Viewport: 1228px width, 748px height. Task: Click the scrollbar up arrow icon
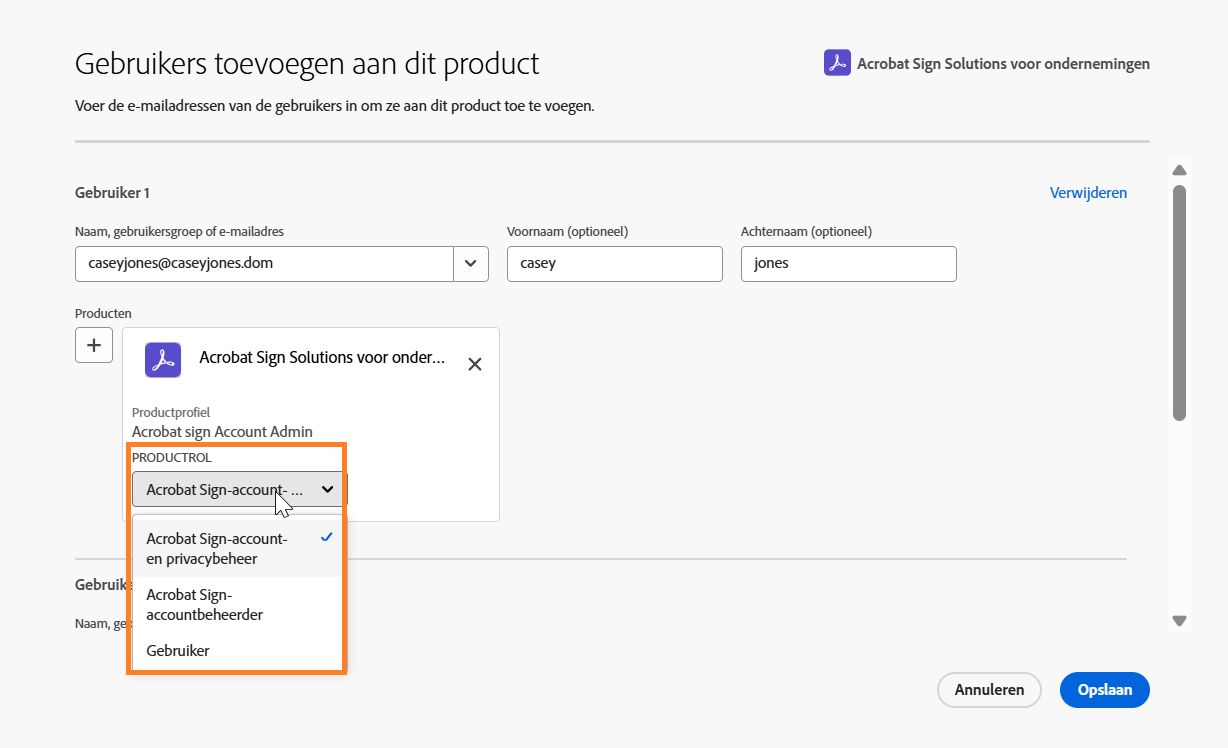click(x=1179, y=168)
